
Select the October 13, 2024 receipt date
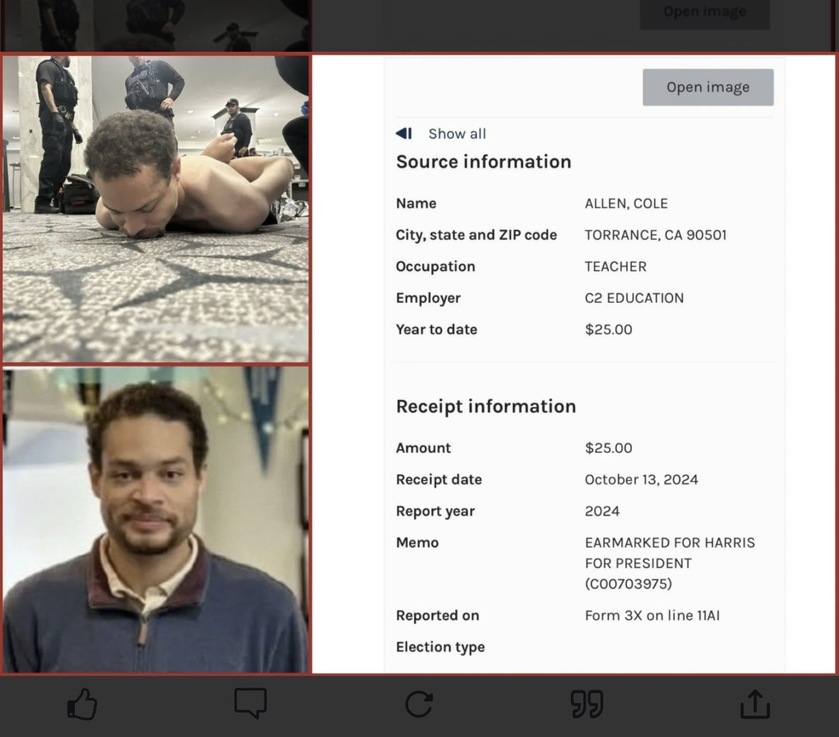[641, 480]
